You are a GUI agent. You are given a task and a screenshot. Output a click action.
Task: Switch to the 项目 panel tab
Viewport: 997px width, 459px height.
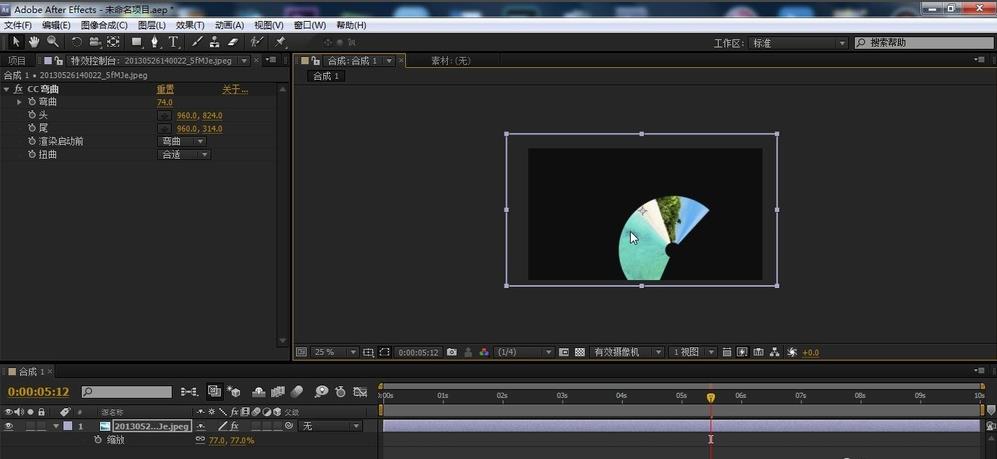(17, 60)
